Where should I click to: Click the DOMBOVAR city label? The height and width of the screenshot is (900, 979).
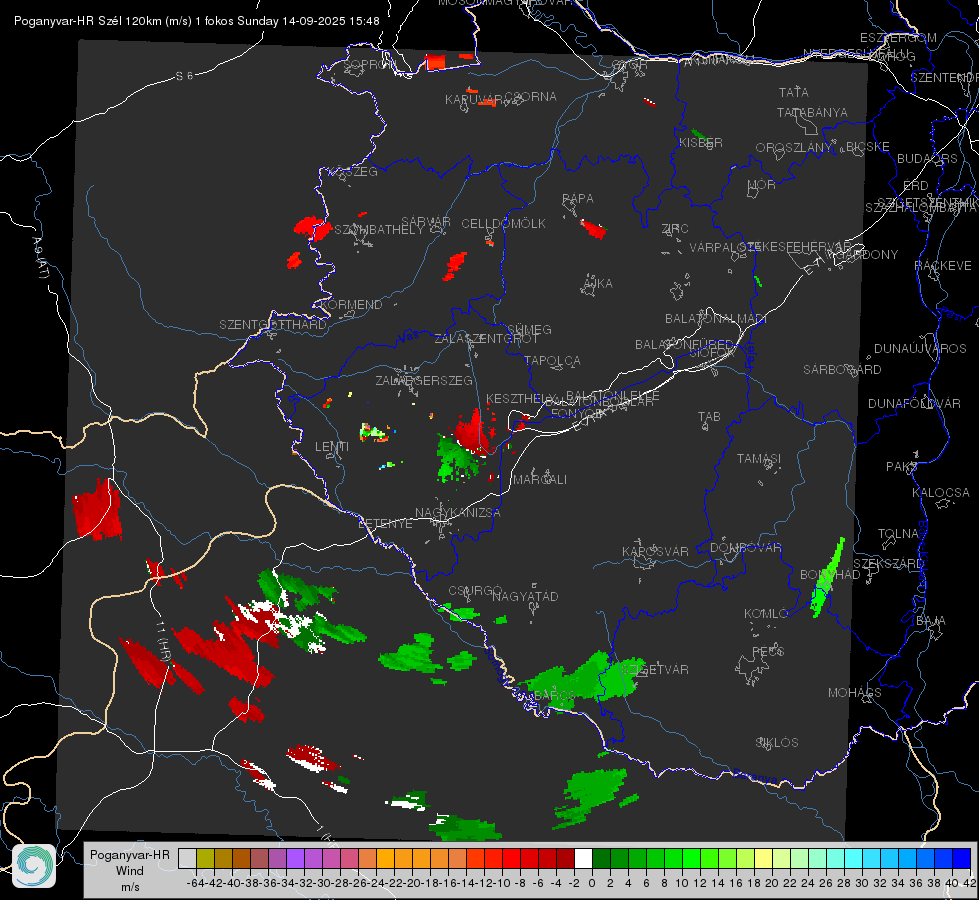pyautogui.click(x=745, y=547)
